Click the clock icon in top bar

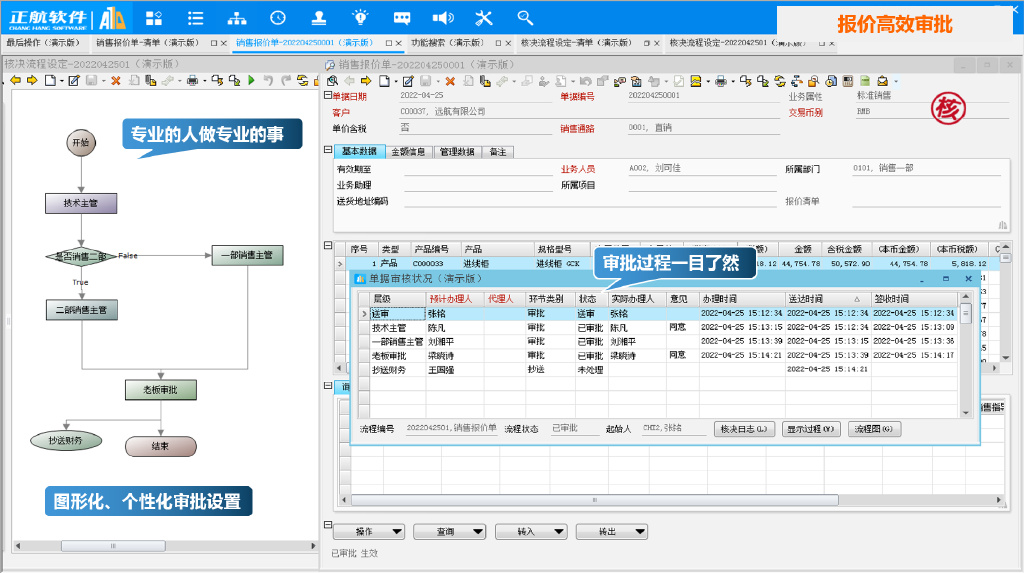(x=278, y=18)
